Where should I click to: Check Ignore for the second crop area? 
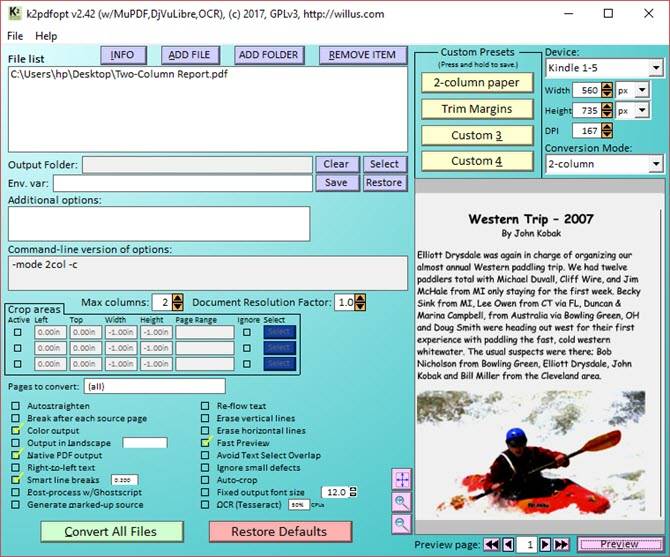(247, 348)
